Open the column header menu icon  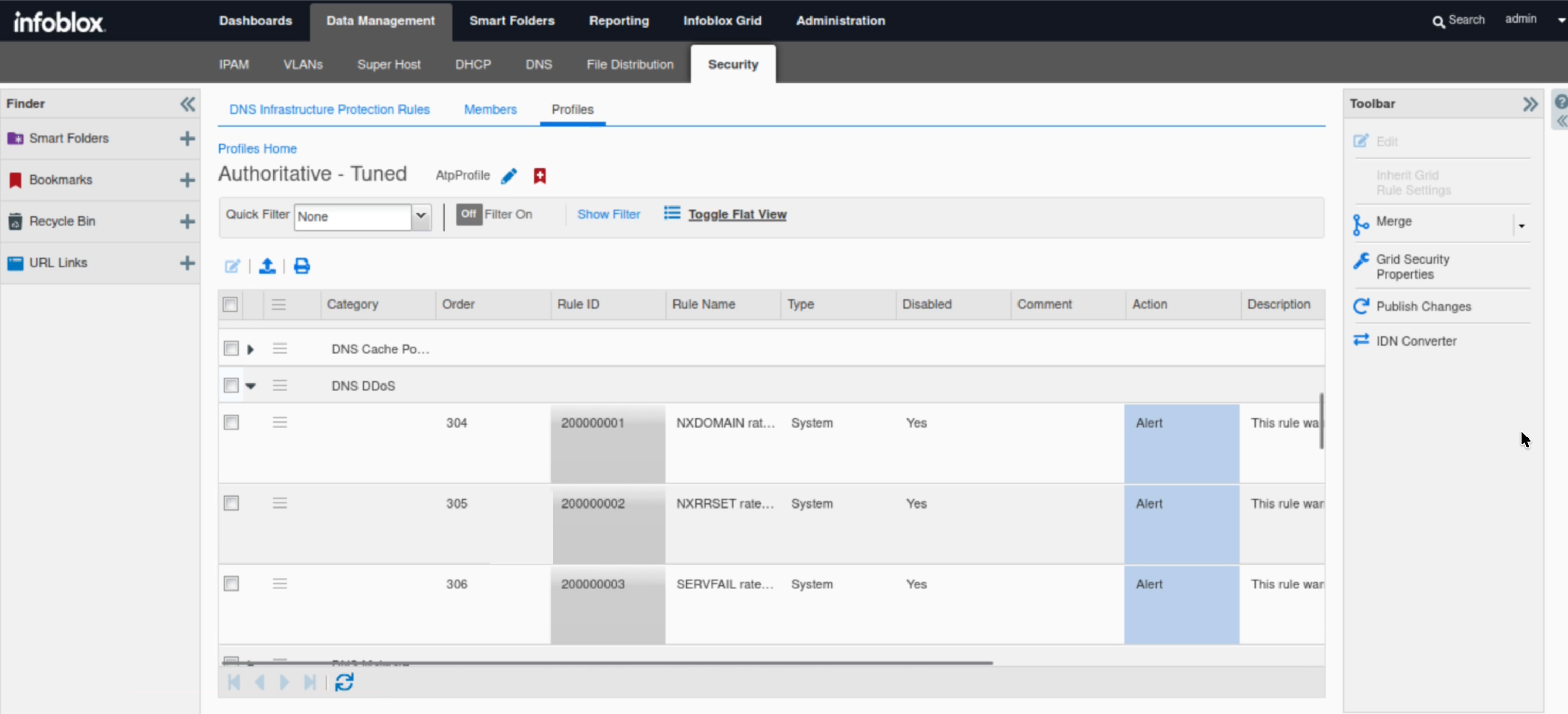click(279, 305)
